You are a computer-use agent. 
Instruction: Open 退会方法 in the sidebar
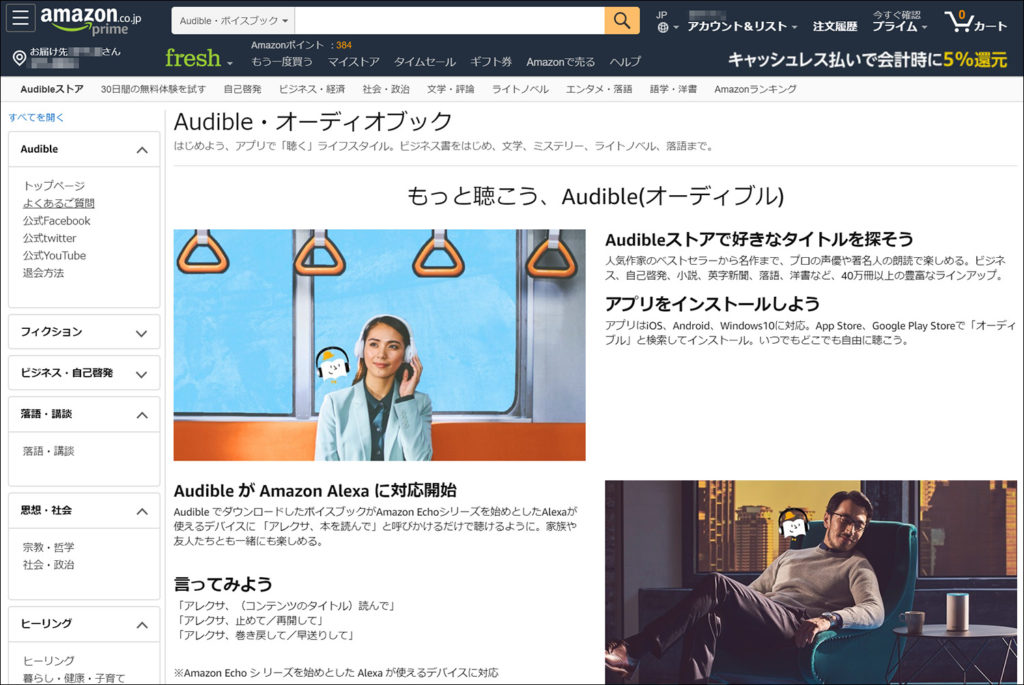[43, 273]
